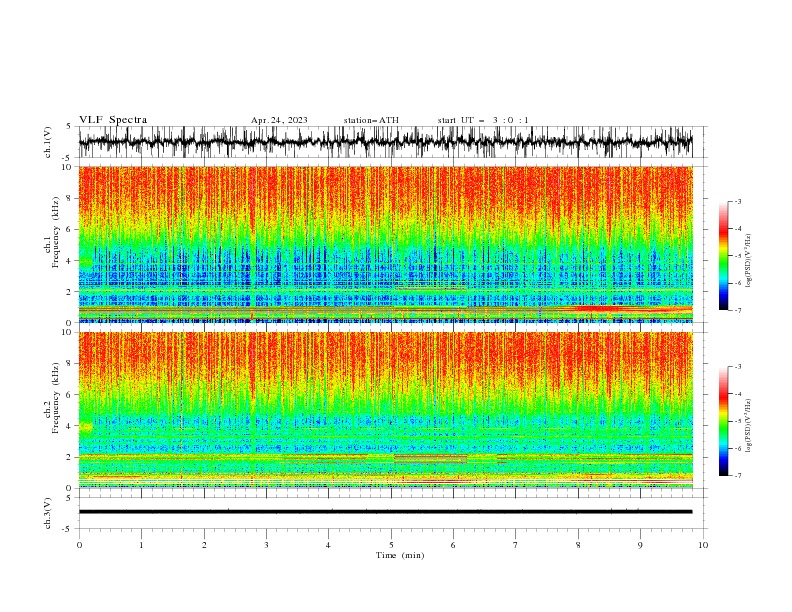Click the "6" kHz tick label on ch.2 axis
The image size is (792, 612).
70,395
